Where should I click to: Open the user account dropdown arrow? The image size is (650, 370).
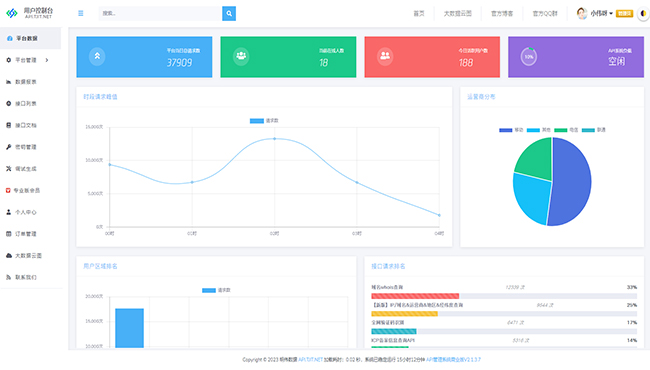coord(611,13)
